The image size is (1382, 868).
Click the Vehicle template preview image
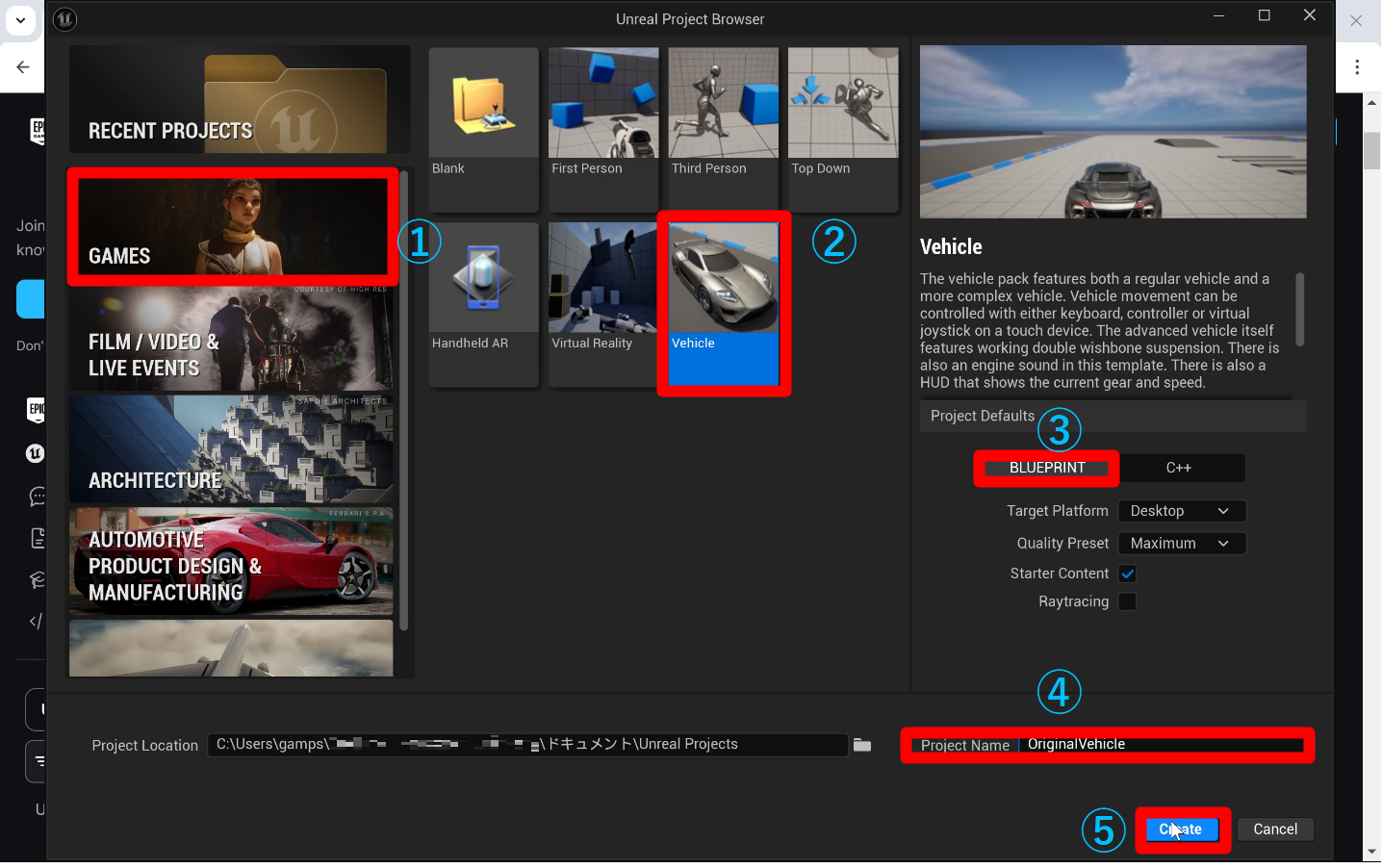click(x=1113, y=132)
